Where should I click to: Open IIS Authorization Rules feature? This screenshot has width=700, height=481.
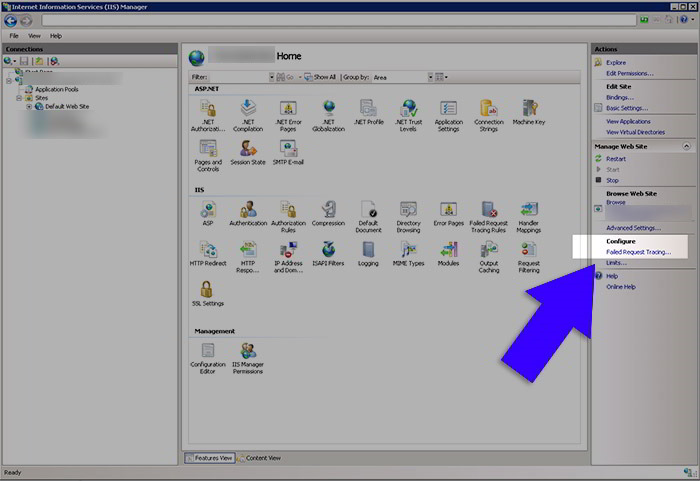click(x=288, y=216)
